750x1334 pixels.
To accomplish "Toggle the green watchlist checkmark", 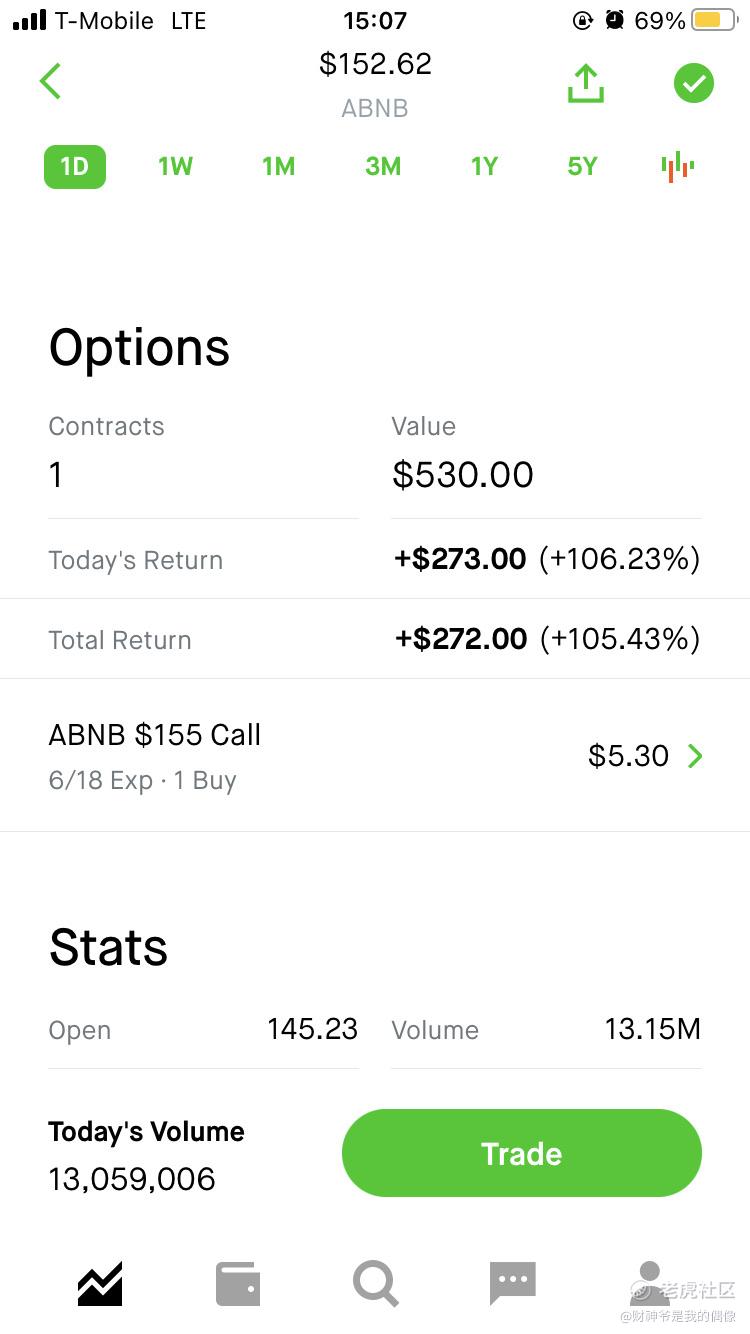I will point(693,83).
